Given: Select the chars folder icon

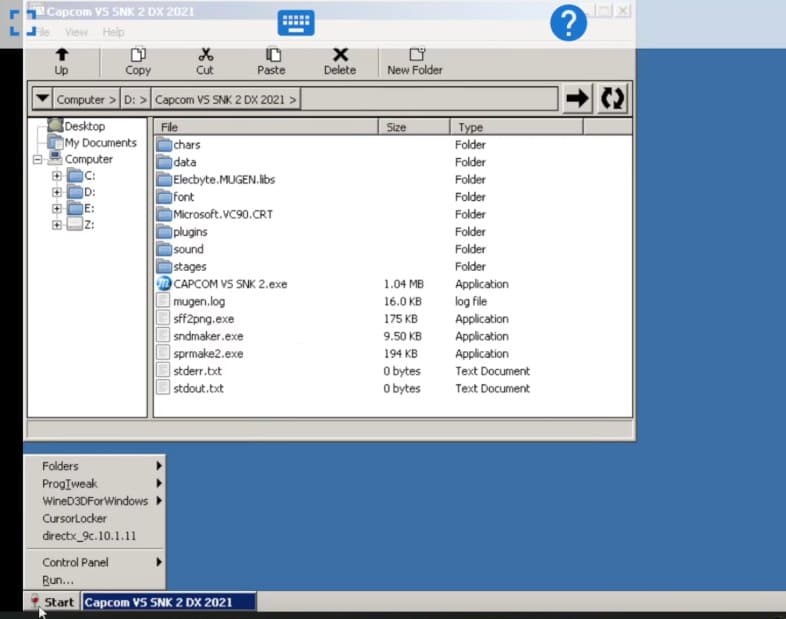Looking at the screenshot, I should [x=164, y=145].
